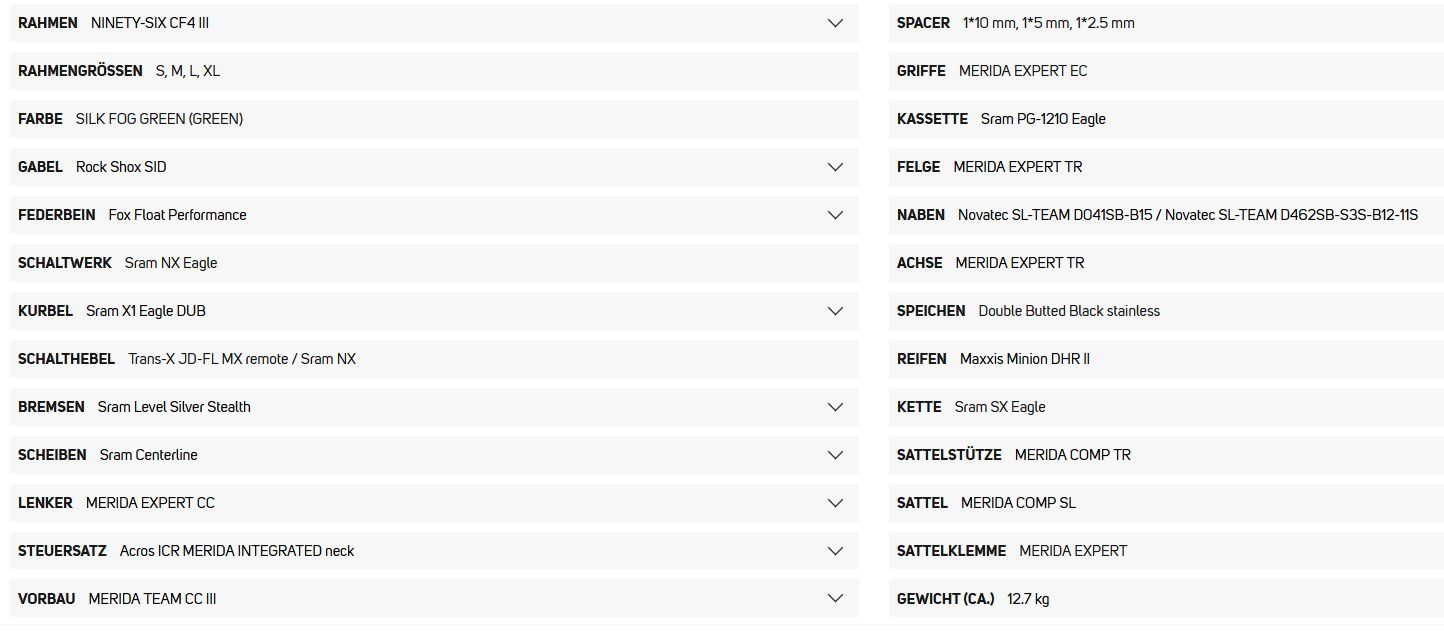Viewport: 1444px width, 642px height.
Task: Select the NABEN Novatec SL-TEAM row
Action: click(x=1163, y=215)
